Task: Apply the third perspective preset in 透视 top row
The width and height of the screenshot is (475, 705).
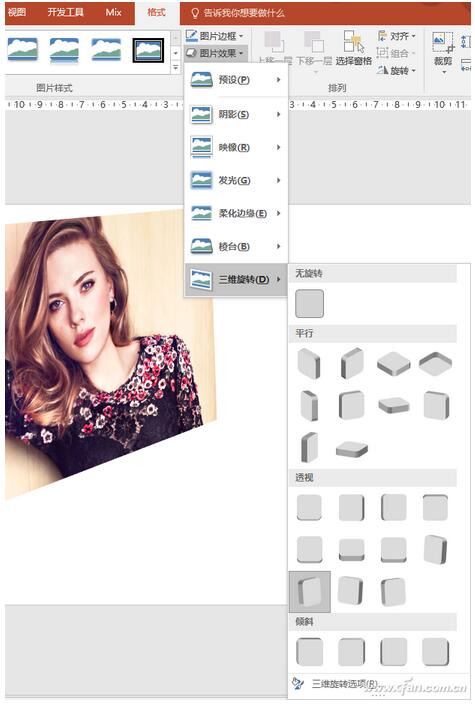Action: click(394, 508)
